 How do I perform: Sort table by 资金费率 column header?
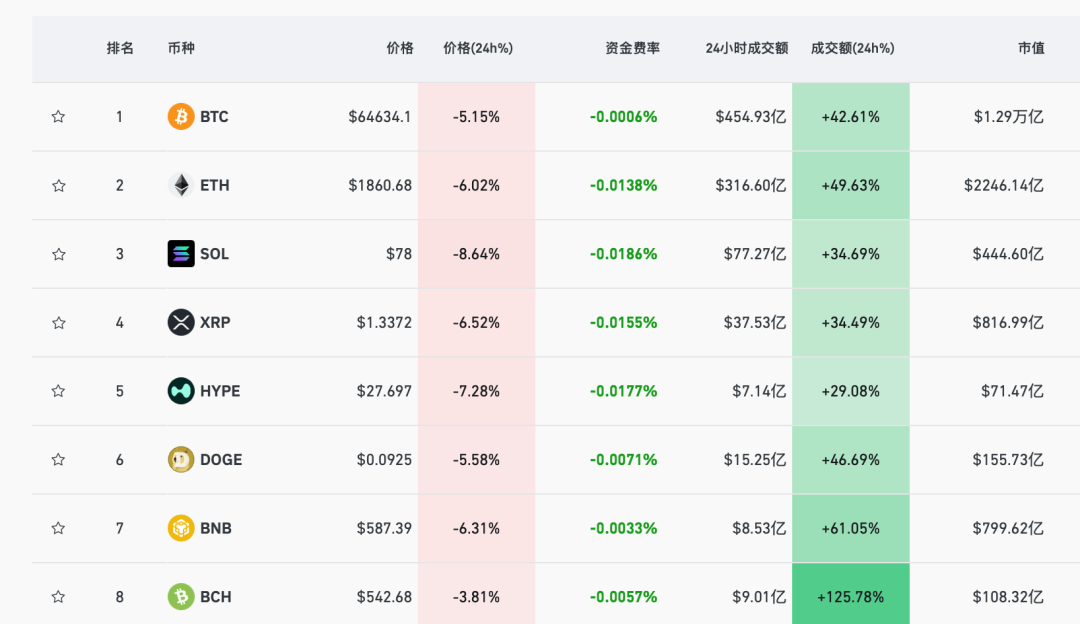[632, 48]
